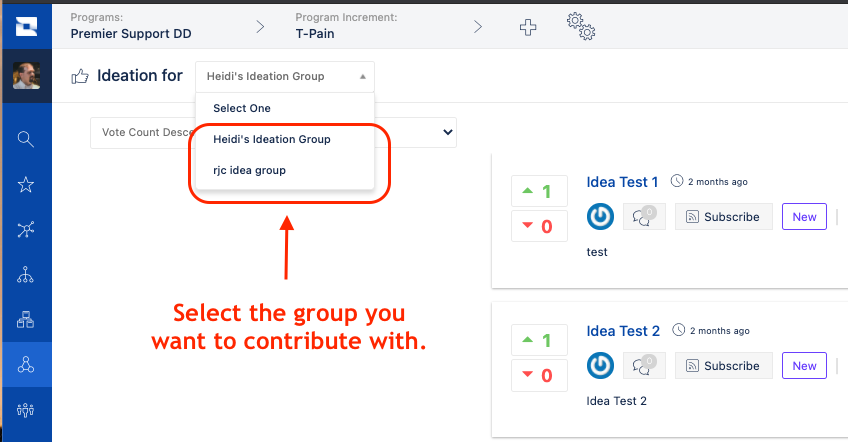This screenshot has width=848, height=442.
Task: Click Idea Test 1 author avatar
Action: pyautogui.click(x=600, y=216)
